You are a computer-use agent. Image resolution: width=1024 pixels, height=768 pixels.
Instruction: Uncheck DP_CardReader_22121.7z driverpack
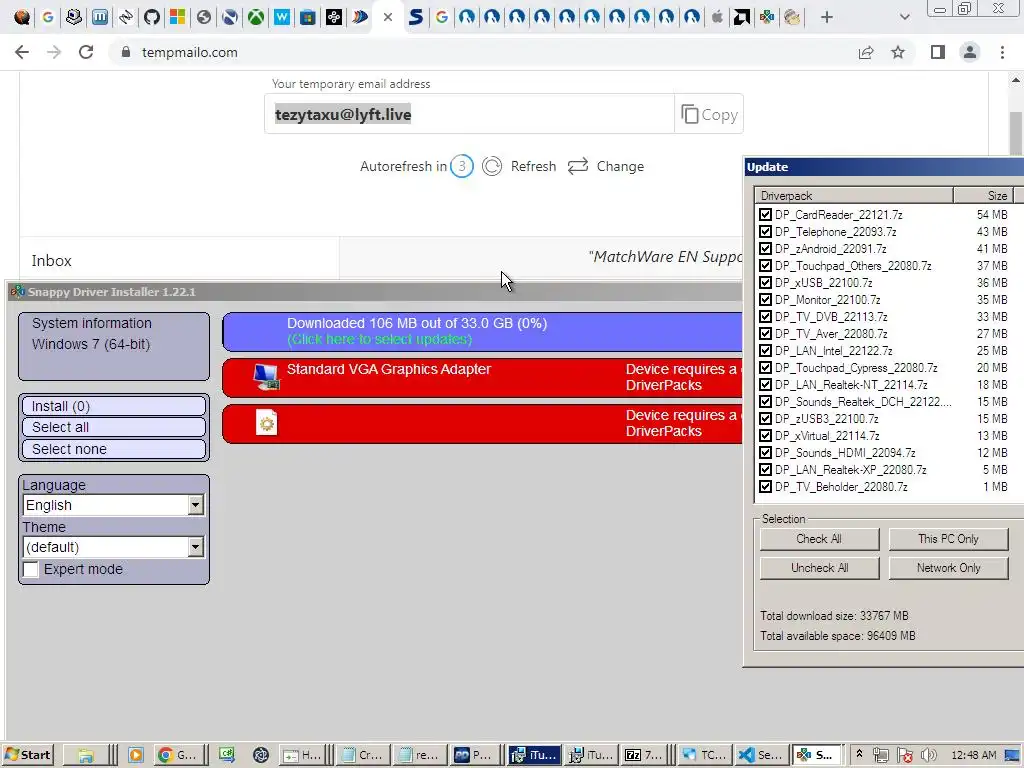point(765,215)
